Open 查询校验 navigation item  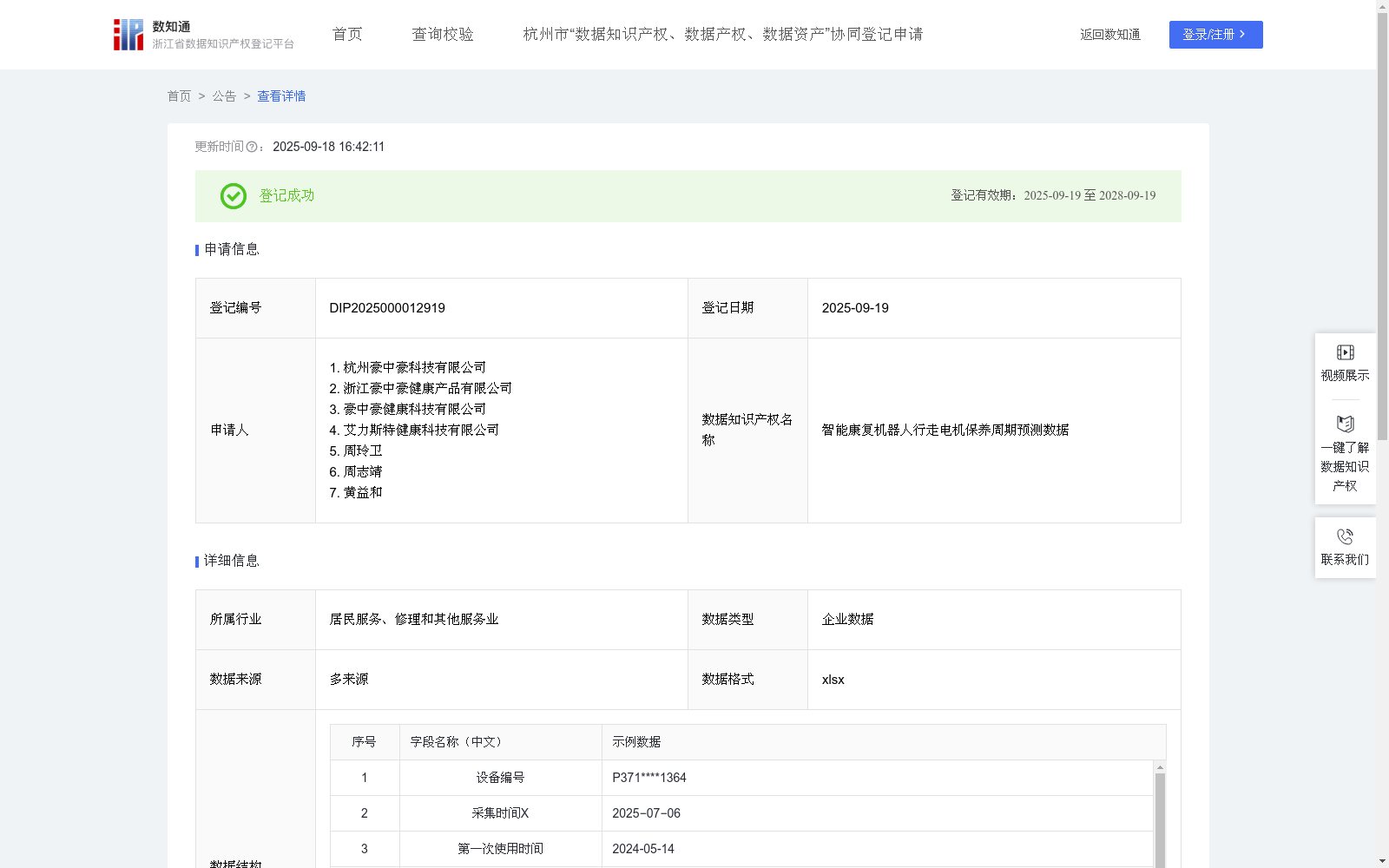click(443, 35)
